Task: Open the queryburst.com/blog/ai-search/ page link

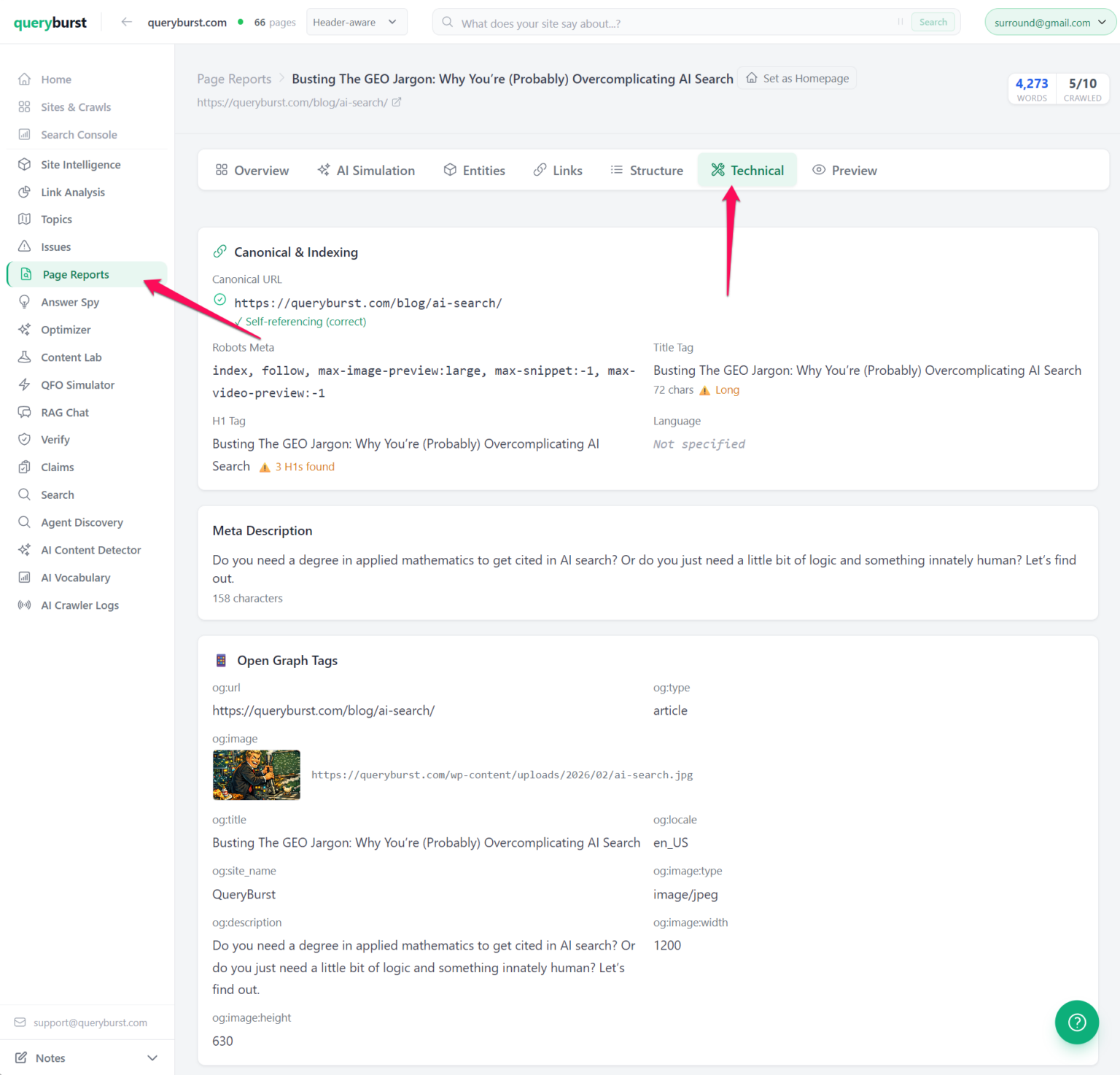Action: tap(292, 103)
